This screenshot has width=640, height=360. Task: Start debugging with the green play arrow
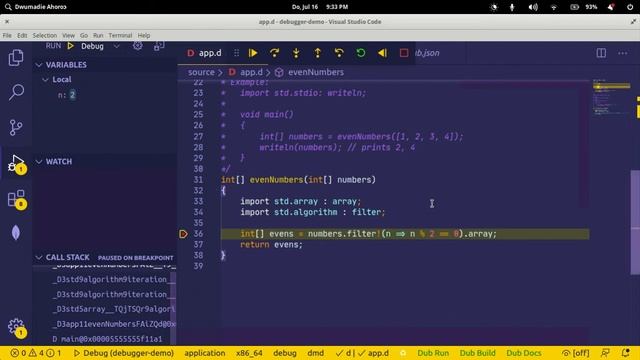click(70, 46)
